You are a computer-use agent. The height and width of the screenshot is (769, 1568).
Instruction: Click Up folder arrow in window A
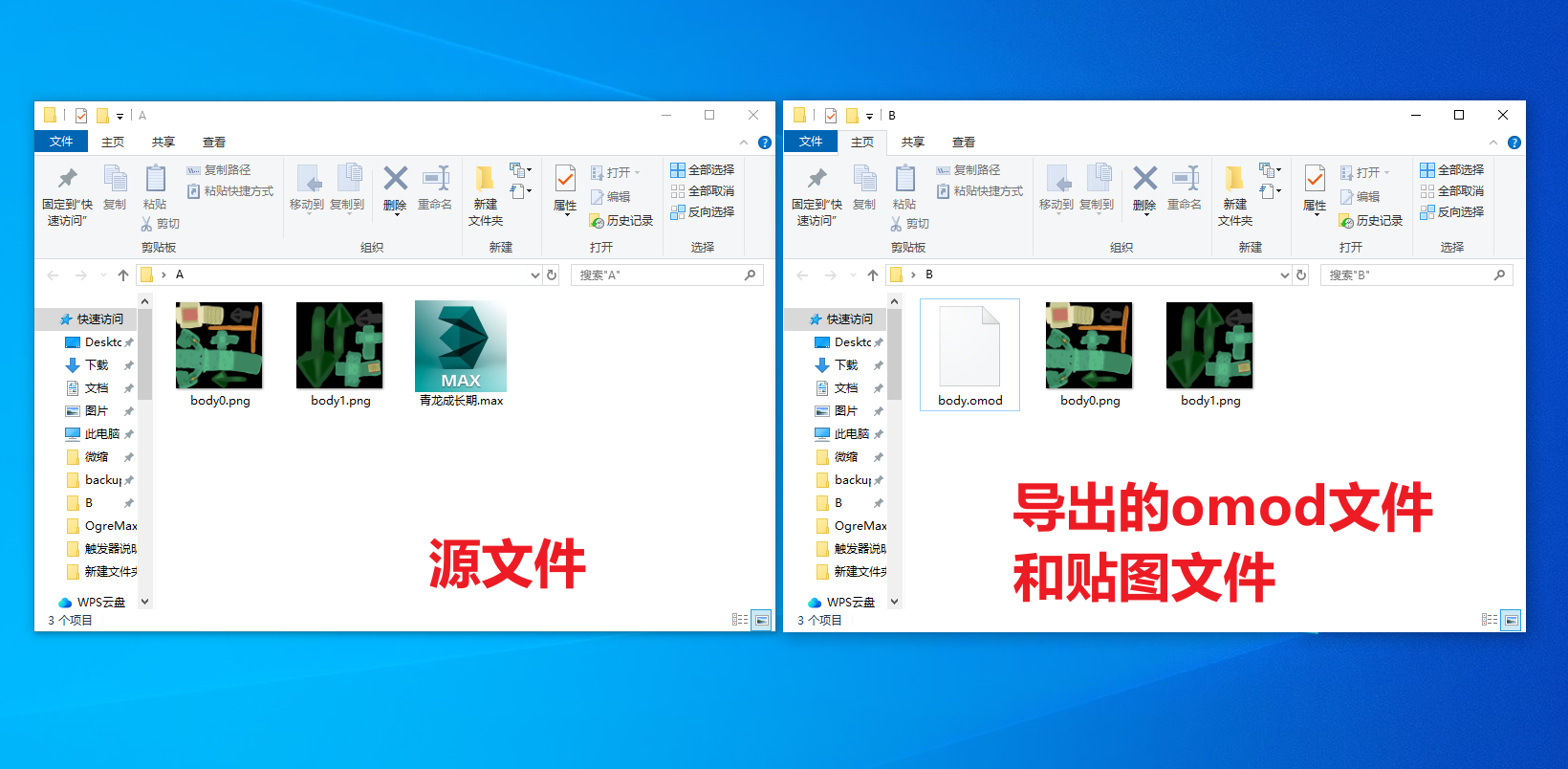pyautogui.click(x=123, y=275)
